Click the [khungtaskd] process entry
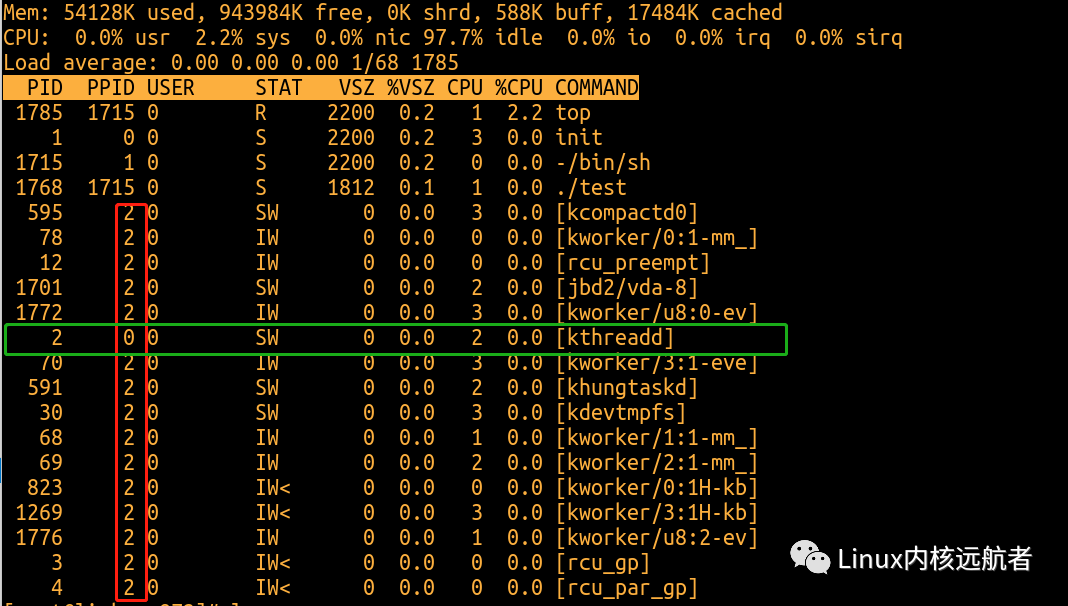1068x606 pixels. 627,388
